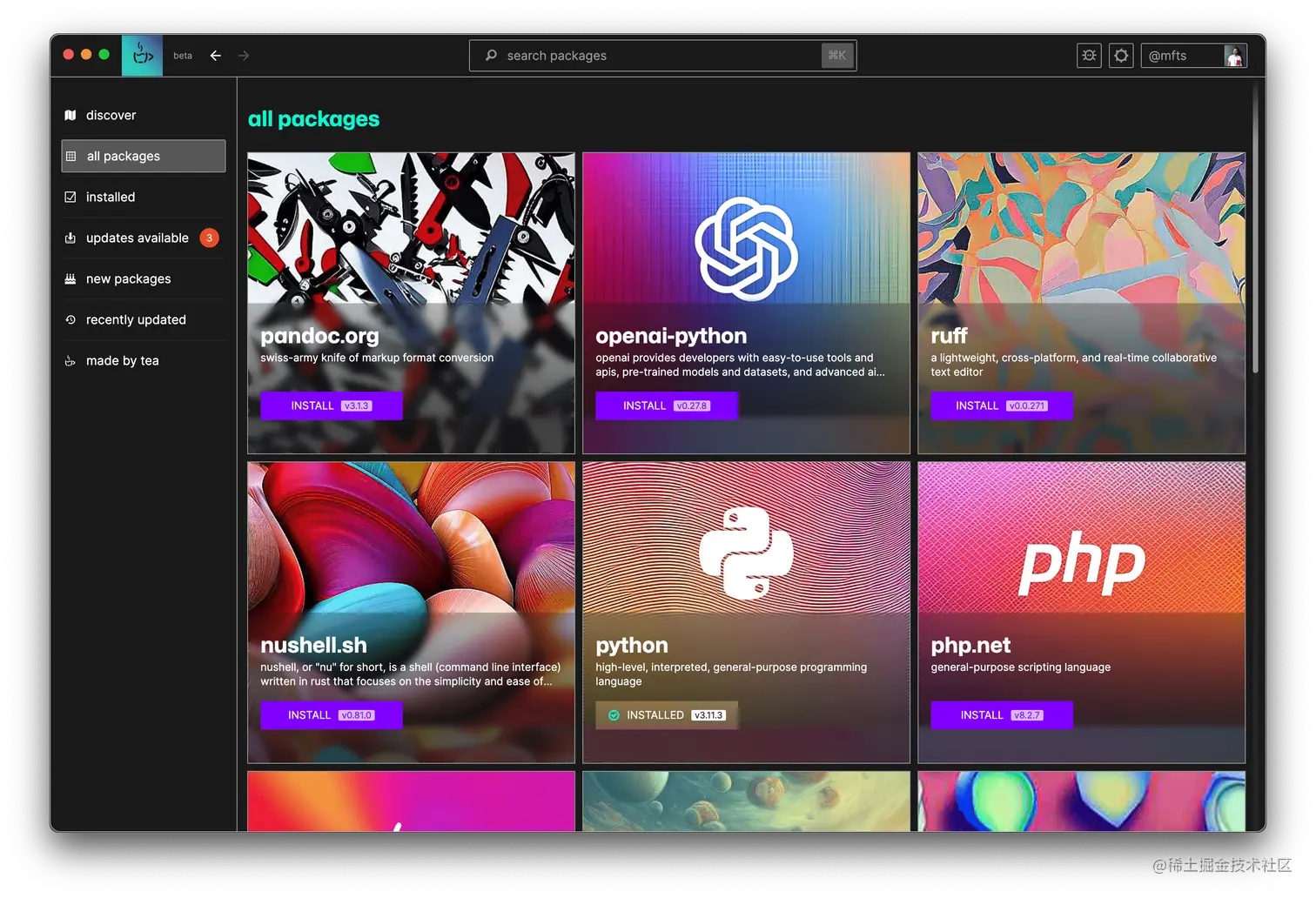
Task: Install ruff v0.0.271
Action: click(x=1002, y=405)
